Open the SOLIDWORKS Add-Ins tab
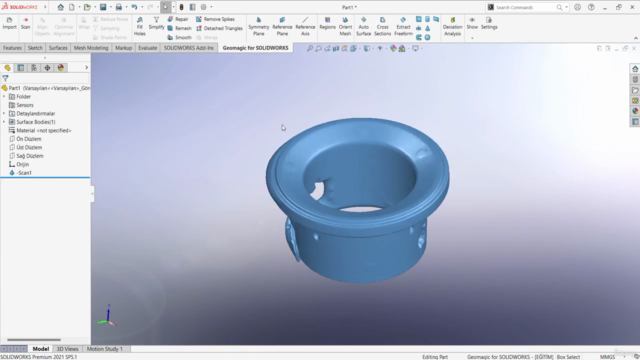 coord(189,48)
